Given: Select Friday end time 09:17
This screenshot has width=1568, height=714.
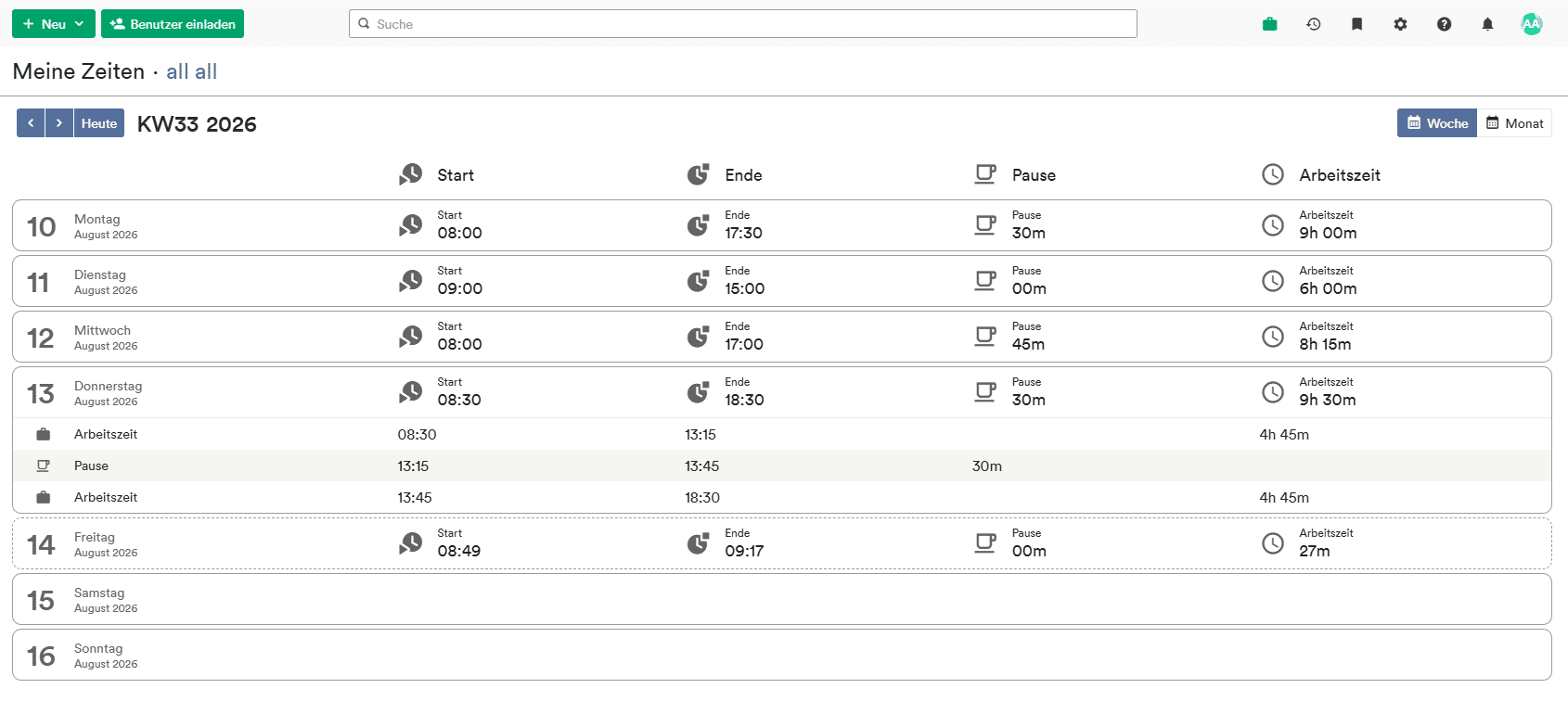Looking at the screenshot, I should tap(744, 551).
